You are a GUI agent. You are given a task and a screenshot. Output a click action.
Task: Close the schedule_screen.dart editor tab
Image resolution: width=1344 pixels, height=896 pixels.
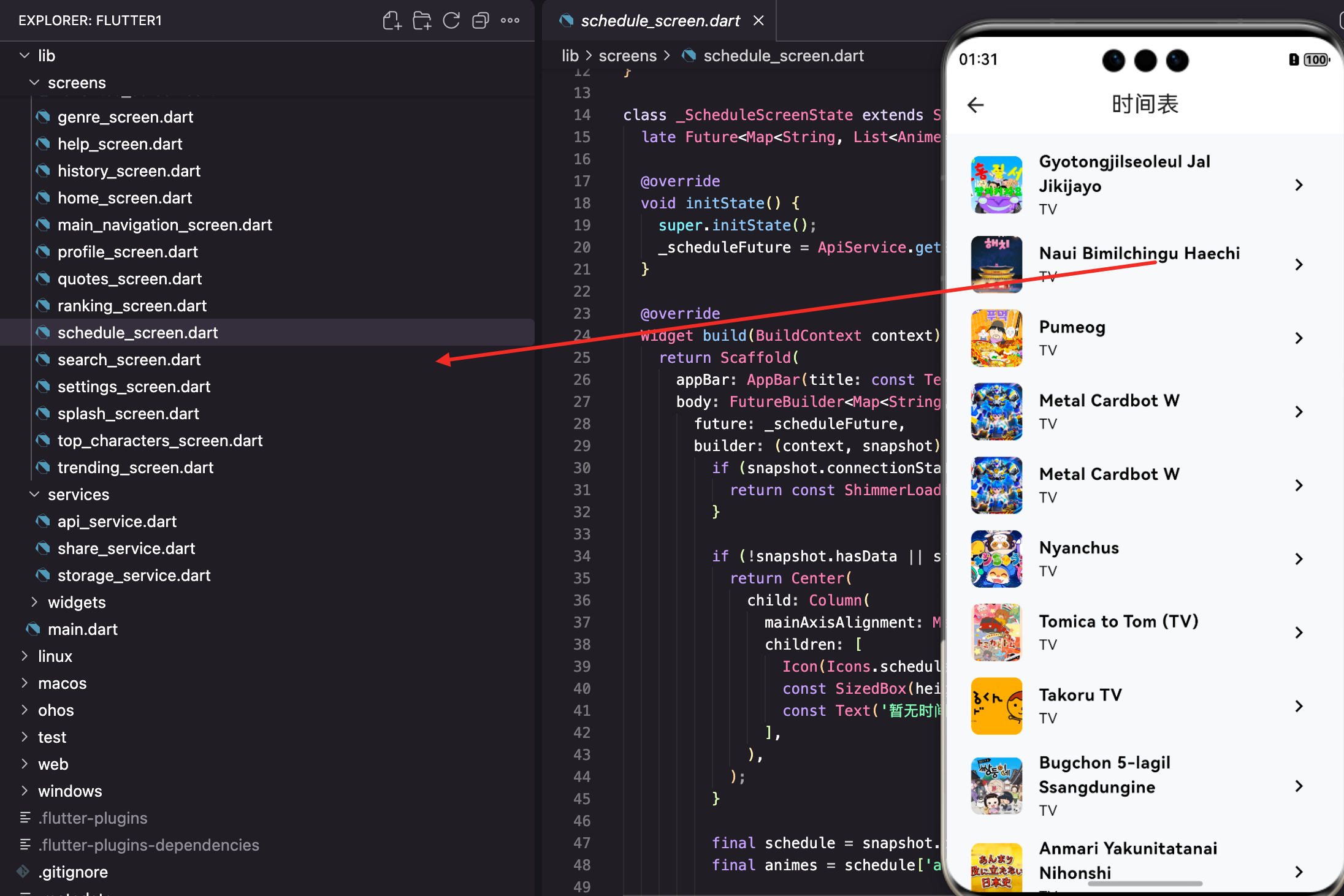pyautogui.click(x=758, y=21)
